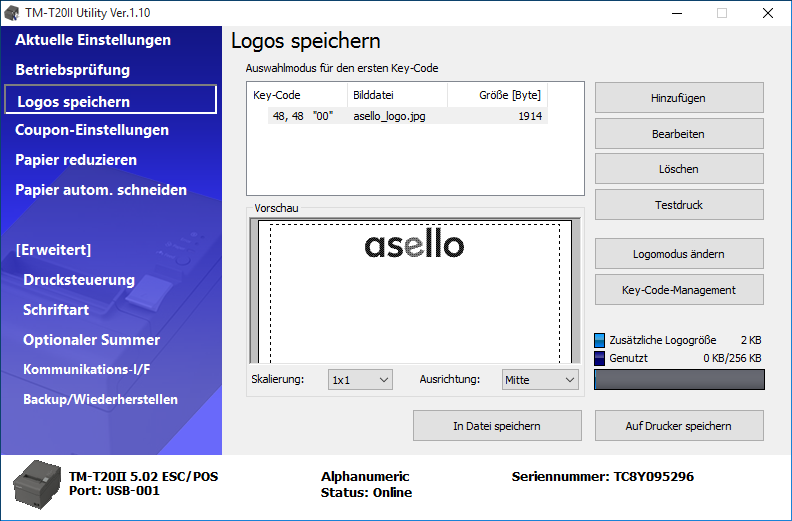Image resolution: width=792 pixels, height=521 pixels.
Task: Select Coupon-Einstellungen in the sidebar
Action: pyautogui.click(x=92, y=130)
